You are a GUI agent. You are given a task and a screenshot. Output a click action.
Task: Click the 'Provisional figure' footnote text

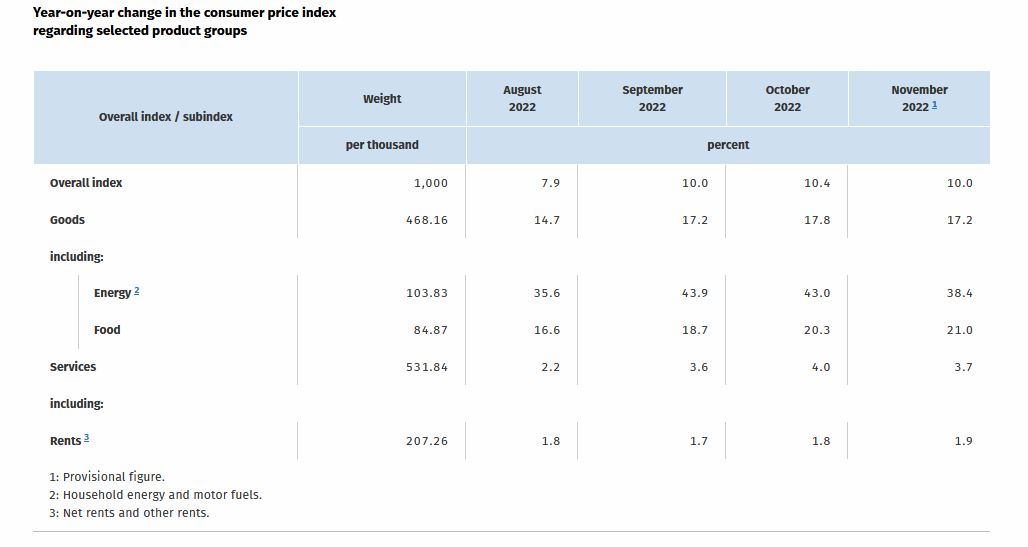[107, 477]
